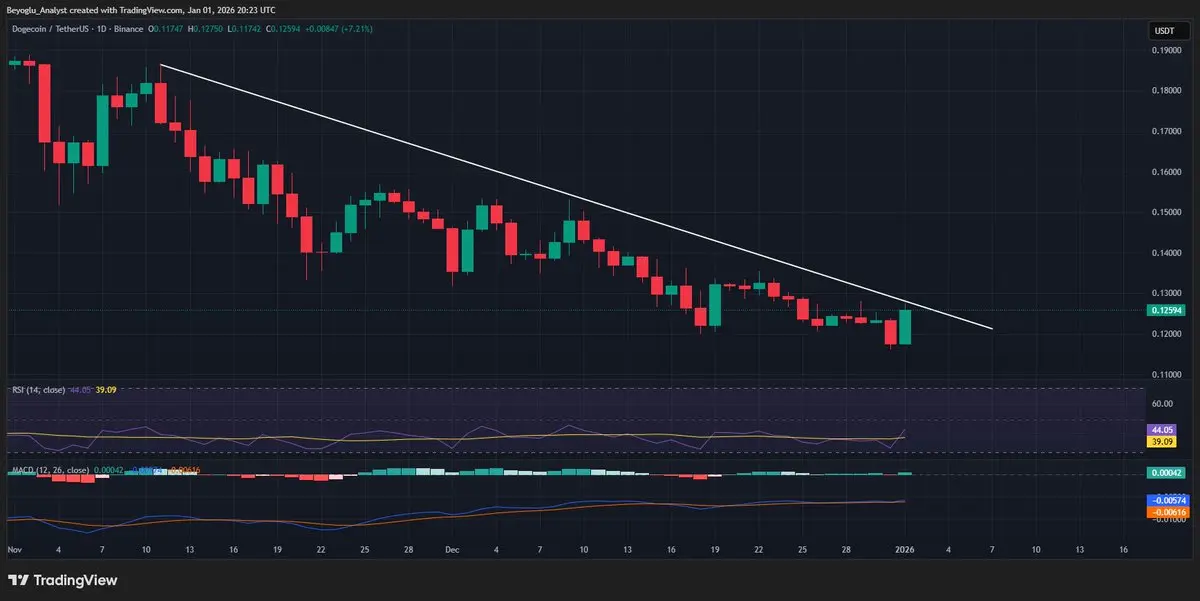Click the 0.18000 price axis label
The image size is (1200, 601).
(1168, 90)
